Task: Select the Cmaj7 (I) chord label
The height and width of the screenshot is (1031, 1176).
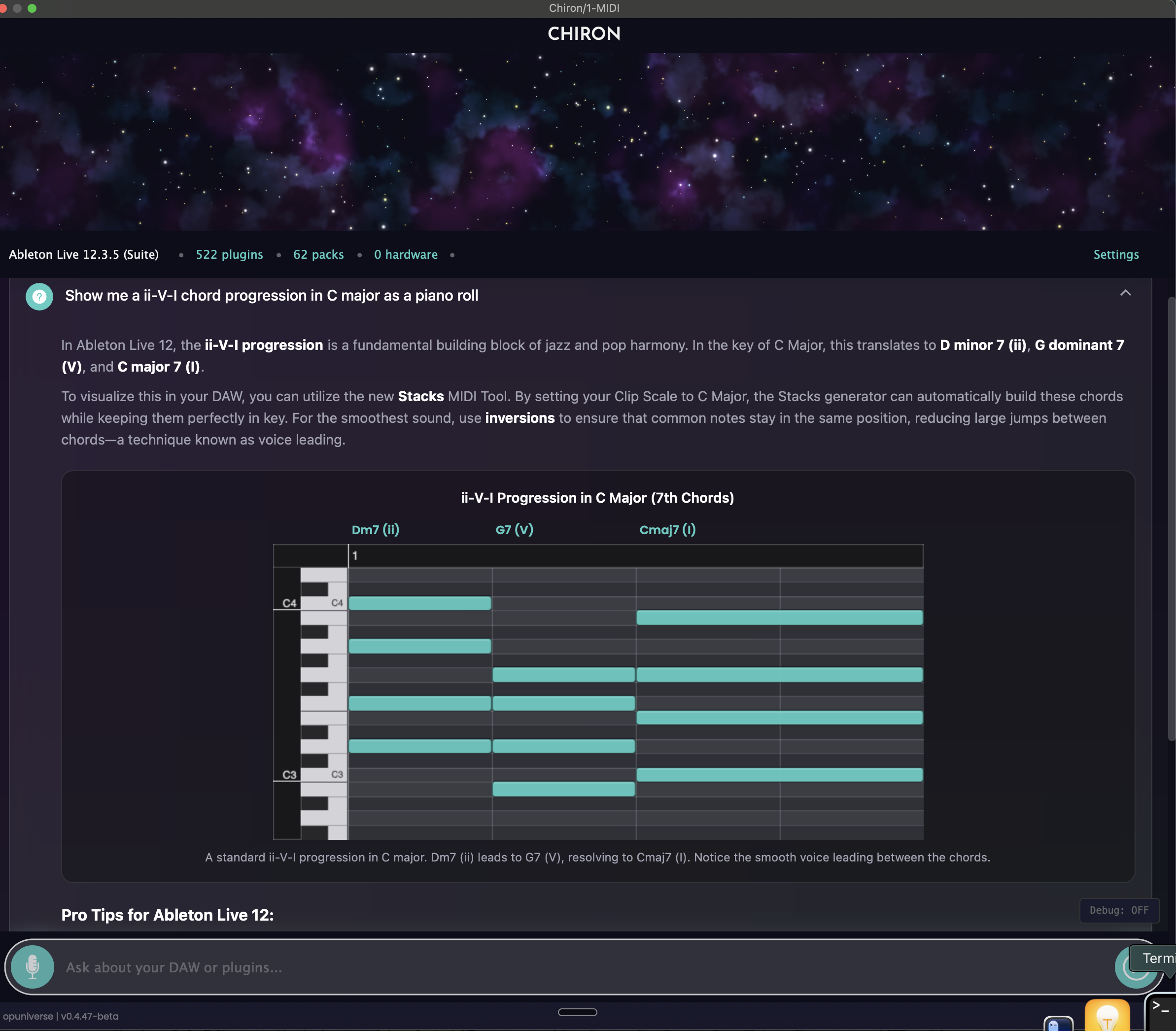Action: [x=667, y=529]
